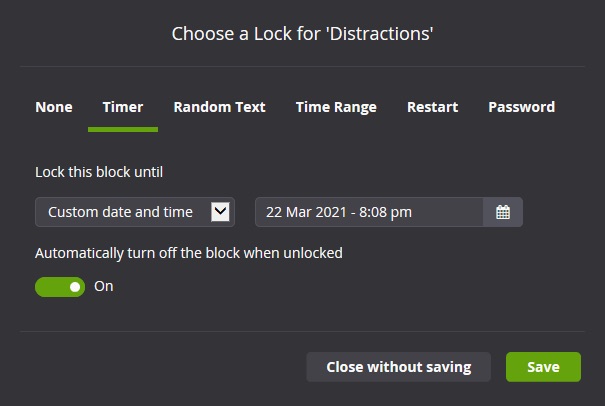Open the calendar date picker icon
The height and width of the screenshot is (406, 605).
pos(503,212)
